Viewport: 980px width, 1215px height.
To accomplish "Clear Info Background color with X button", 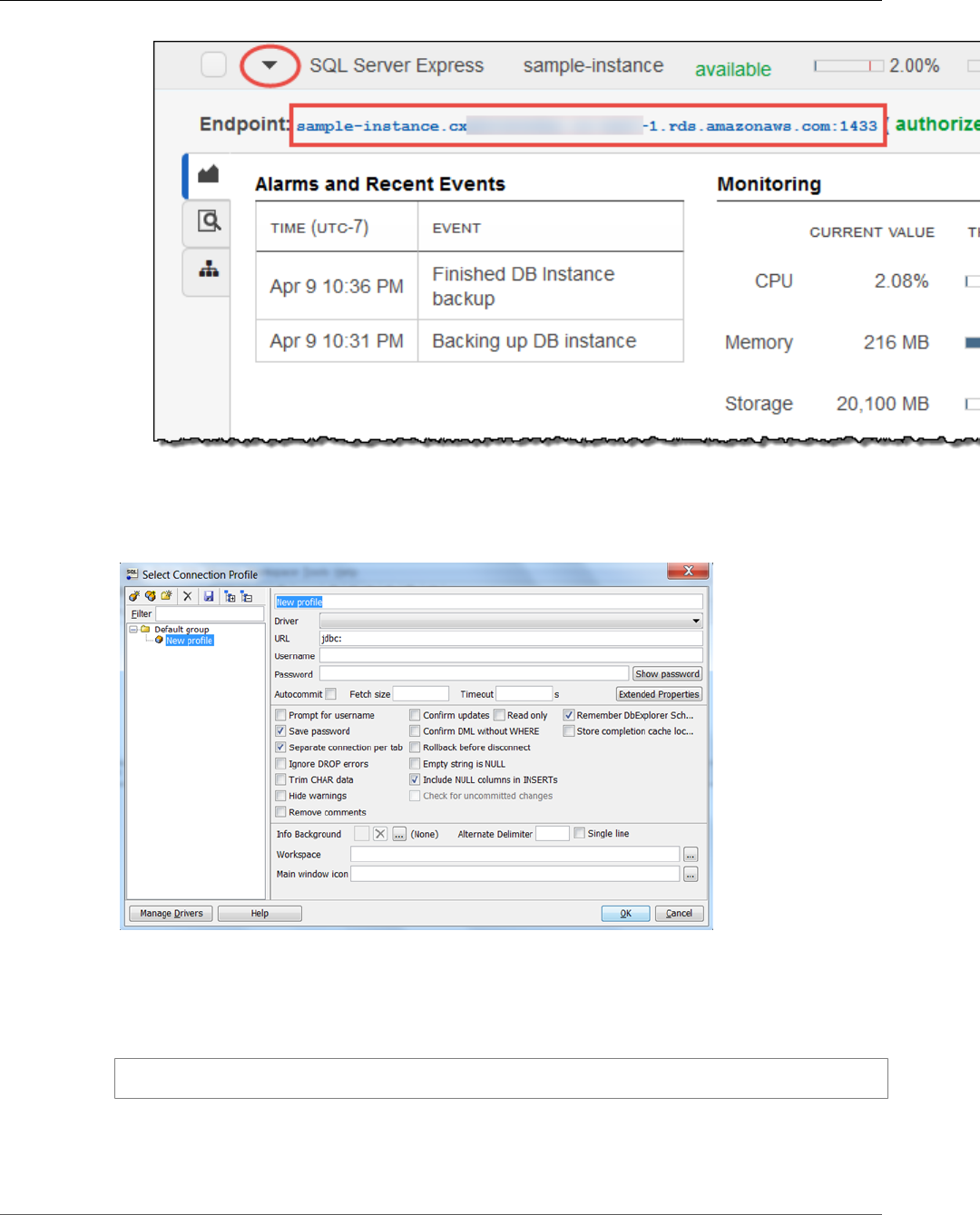I will tap(380, 834).
